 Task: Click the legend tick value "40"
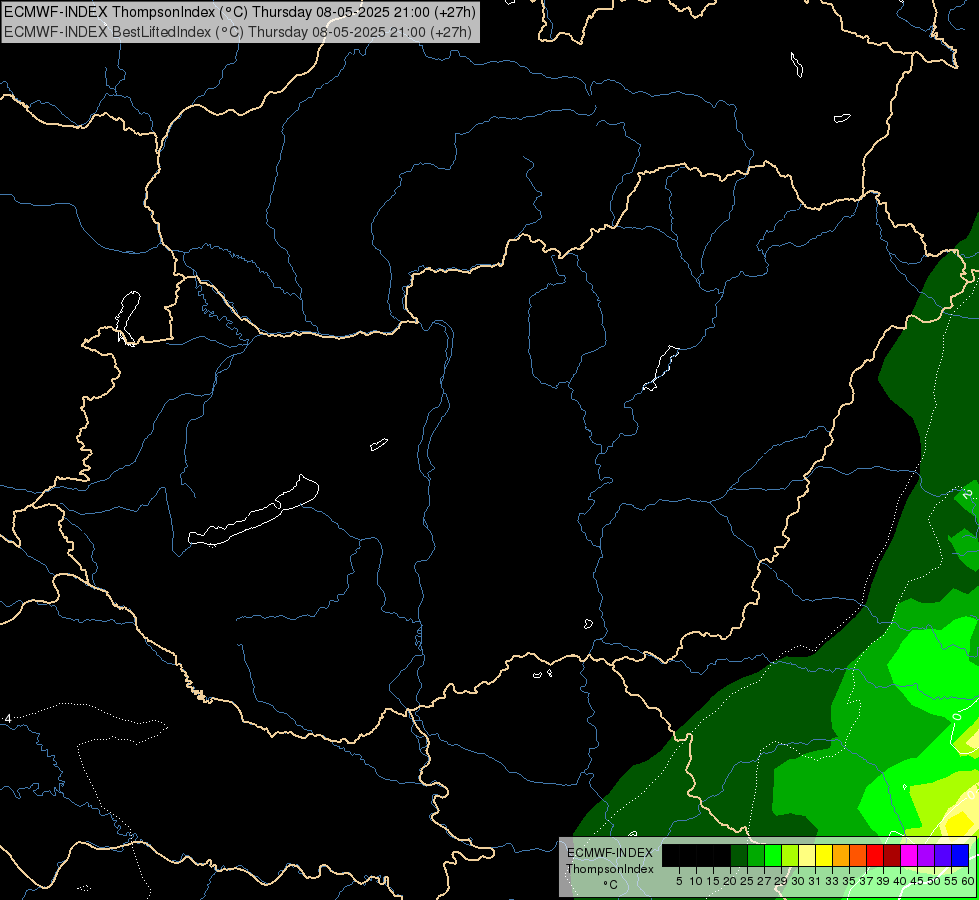pyautogui.click(x=900, y=881)
